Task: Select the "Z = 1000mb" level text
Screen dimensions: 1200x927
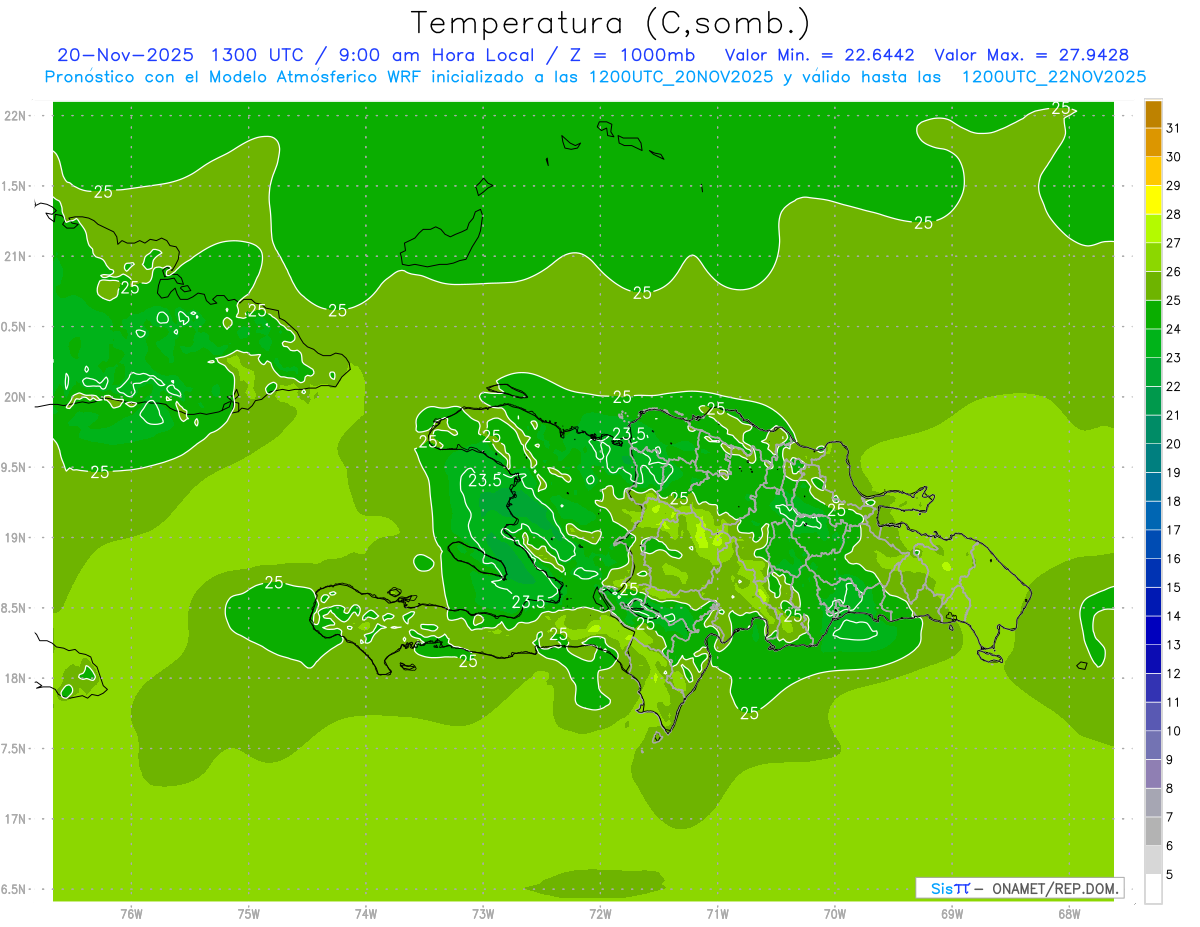Action: tap(632, 55)
